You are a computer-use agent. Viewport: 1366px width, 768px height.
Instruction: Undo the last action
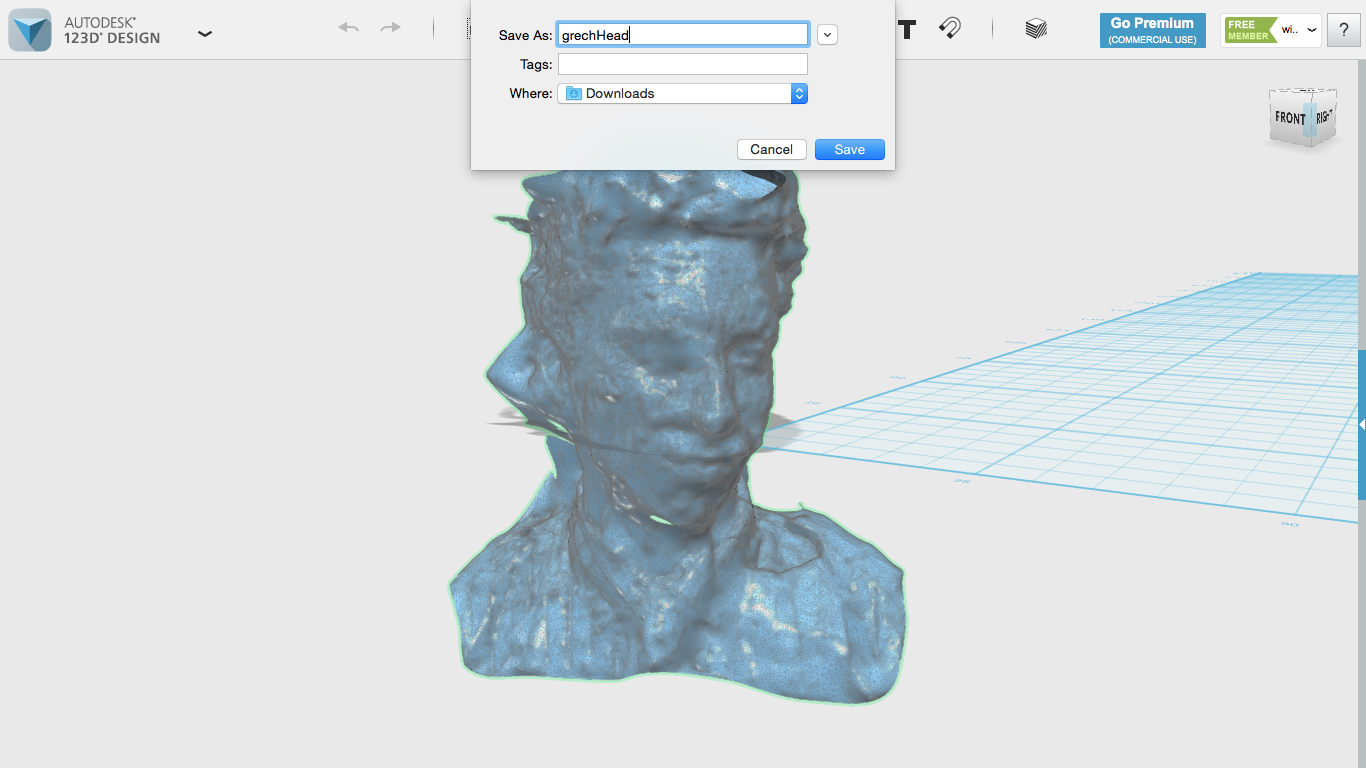(x=348, y=28)
